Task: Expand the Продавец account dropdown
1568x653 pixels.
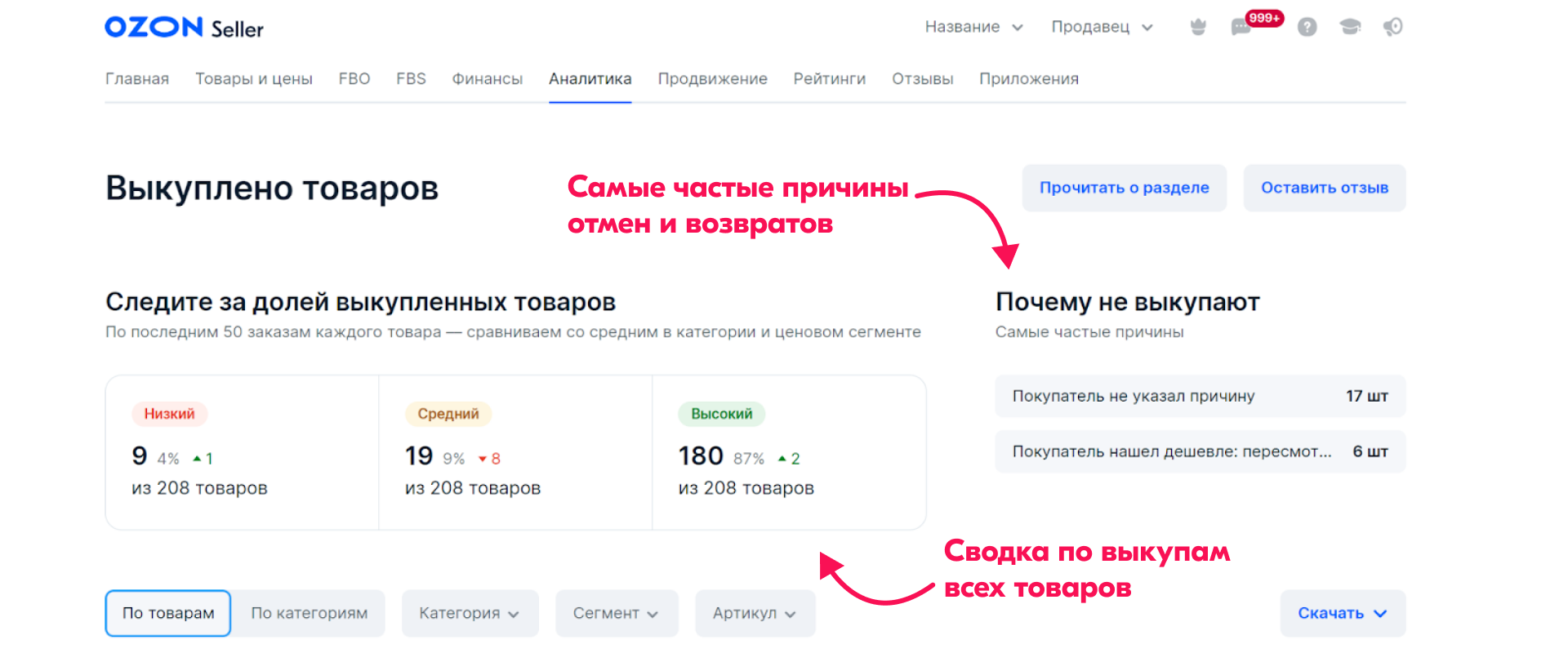Action: 1102,27
